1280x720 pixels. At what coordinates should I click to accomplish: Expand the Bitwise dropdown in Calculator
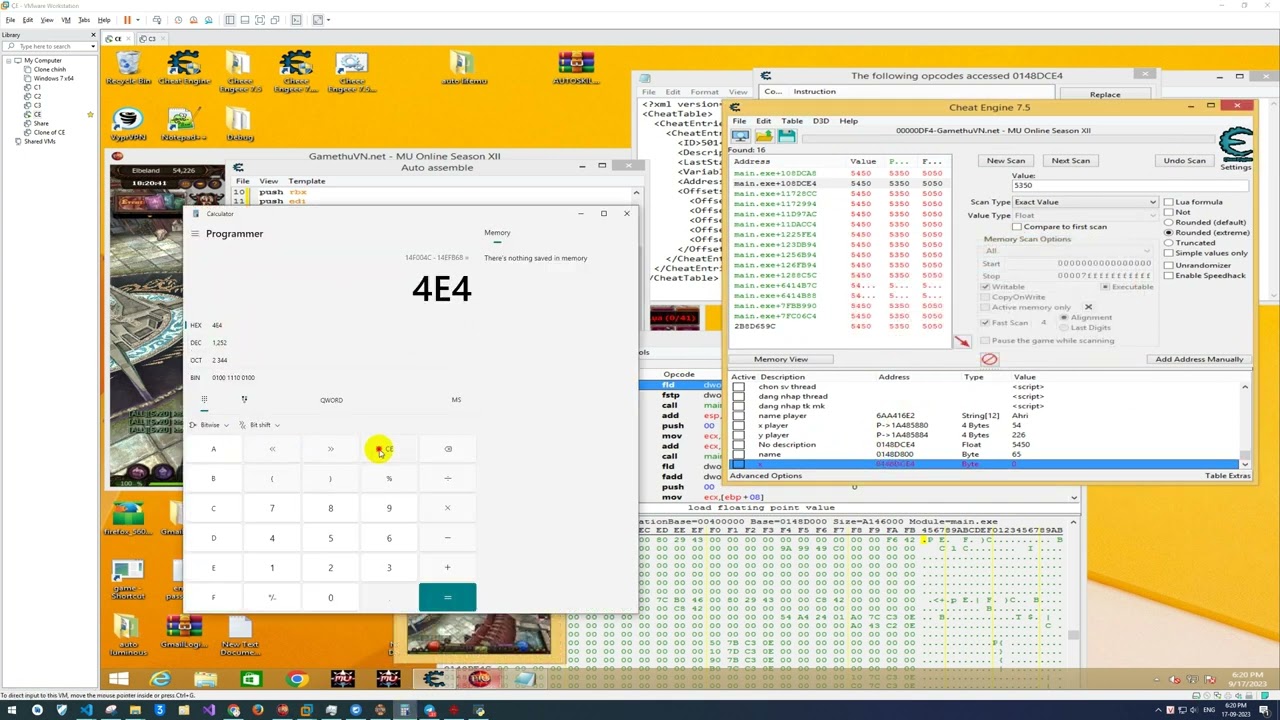(210, 425)
